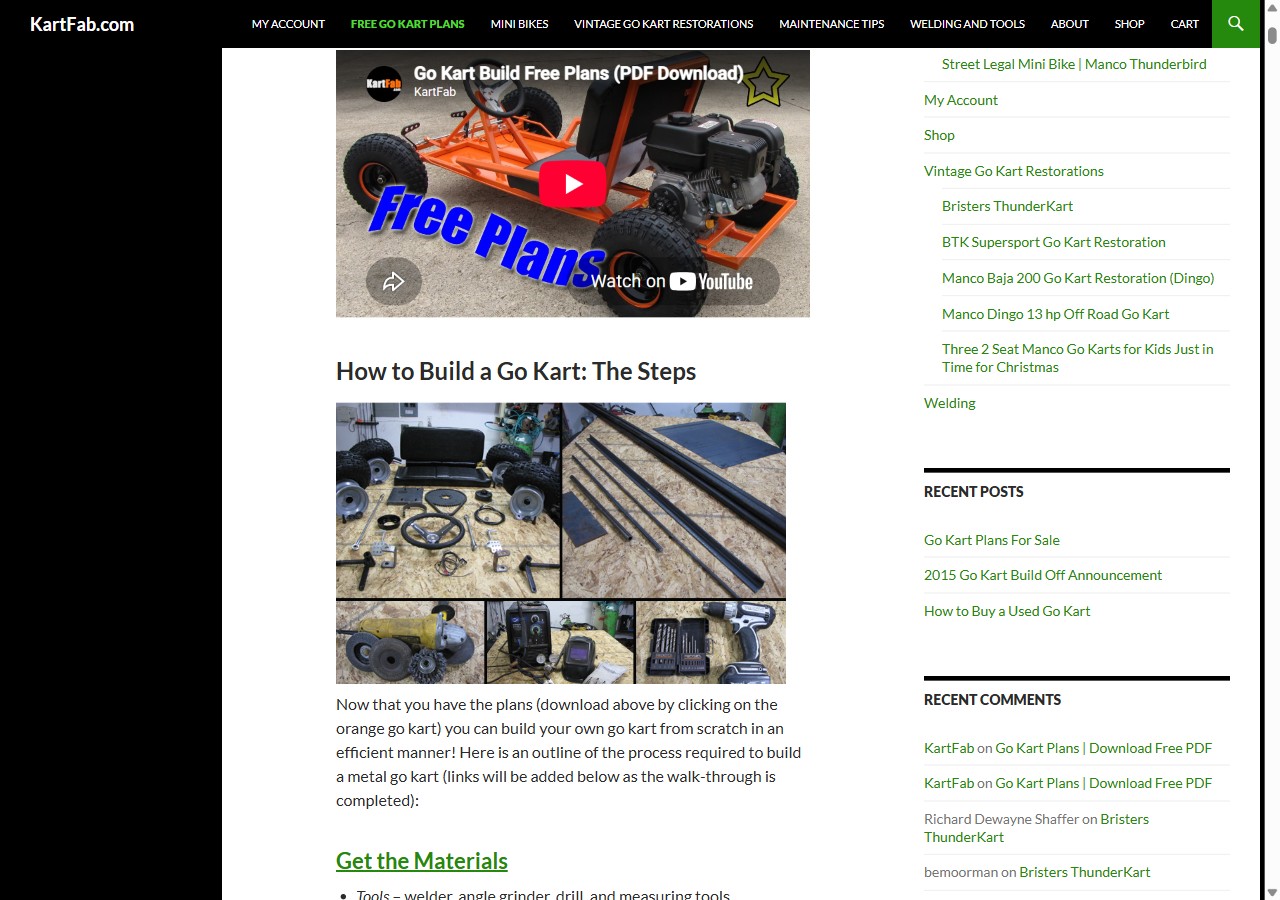
Task: Open How to Buy a Used Go Kart
Action: point(1007,611)
